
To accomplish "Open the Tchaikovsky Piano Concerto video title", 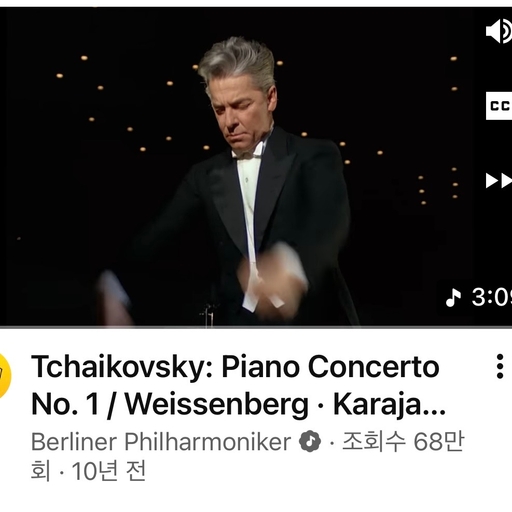I will (x=238, y=386).
